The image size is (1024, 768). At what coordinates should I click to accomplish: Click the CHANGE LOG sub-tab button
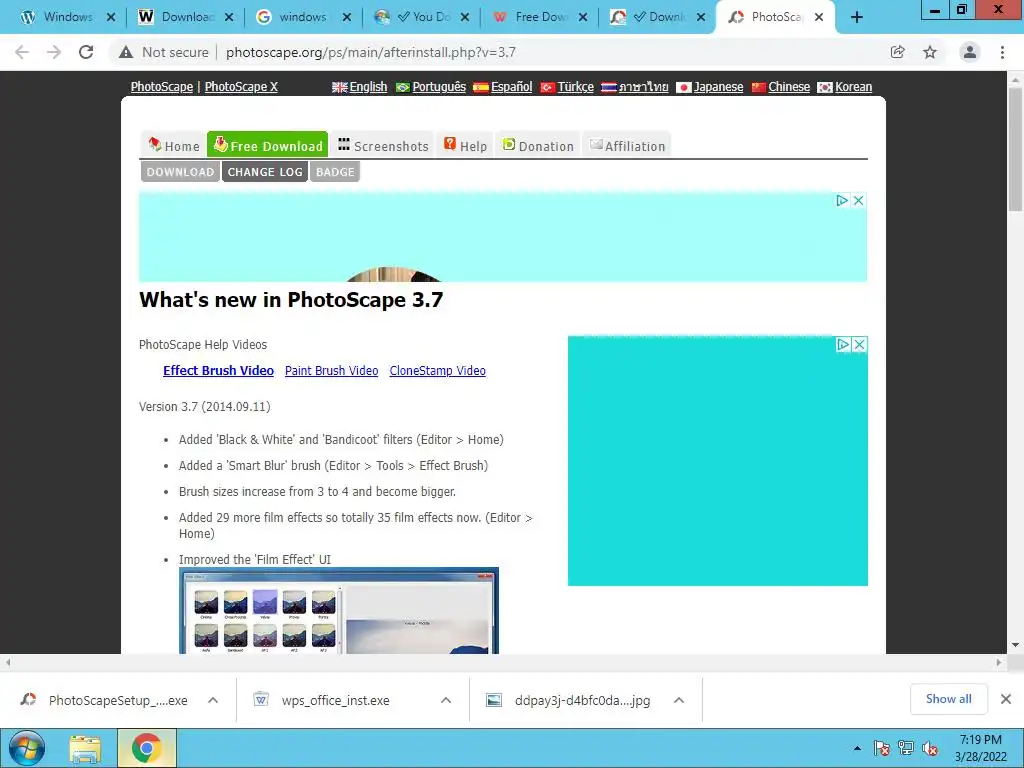point(265,172)
